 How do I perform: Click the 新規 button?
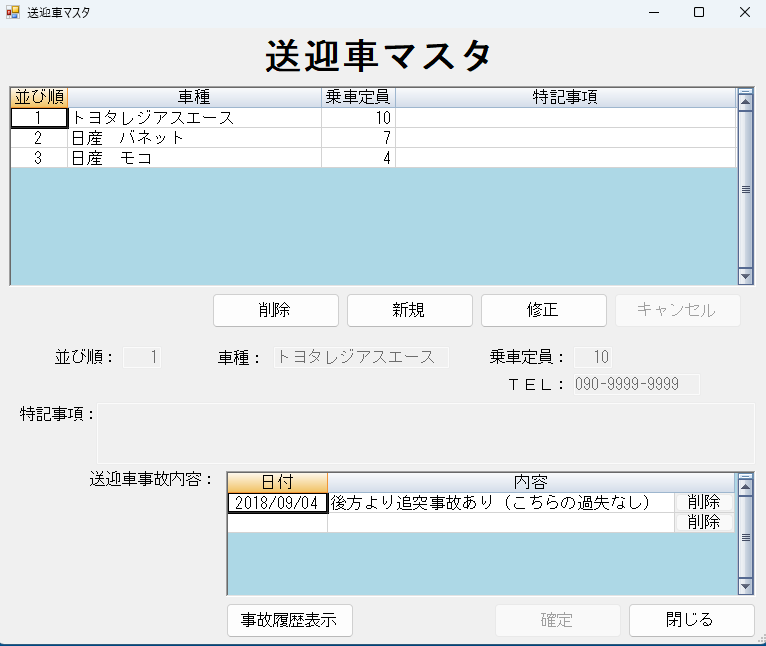[409, 310]
